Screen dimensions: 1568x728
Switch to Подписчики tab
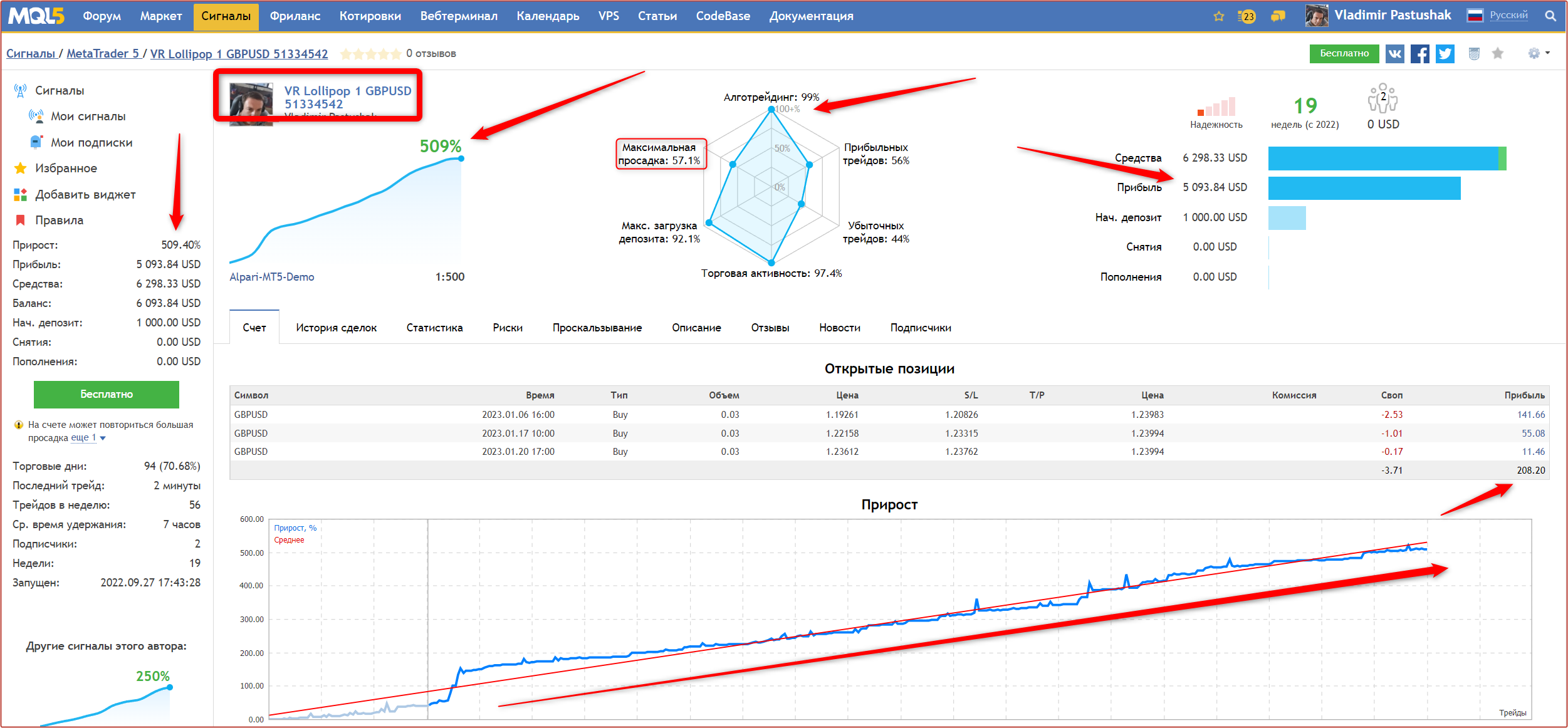click(921, 328)
